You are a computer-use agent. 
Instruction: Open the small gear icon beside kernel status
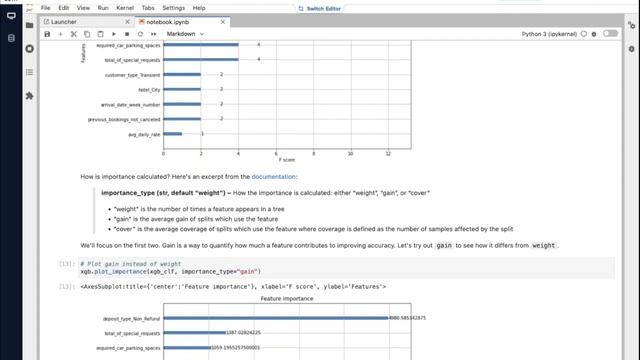(594, 34)
